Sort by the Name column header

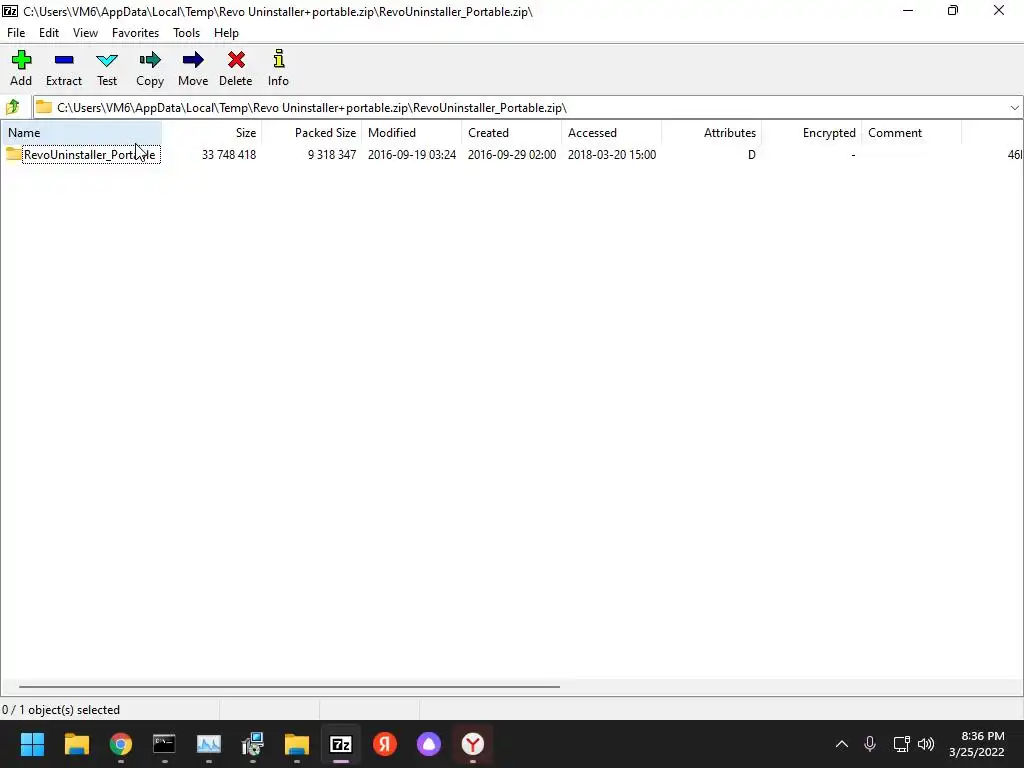point(82,133)
